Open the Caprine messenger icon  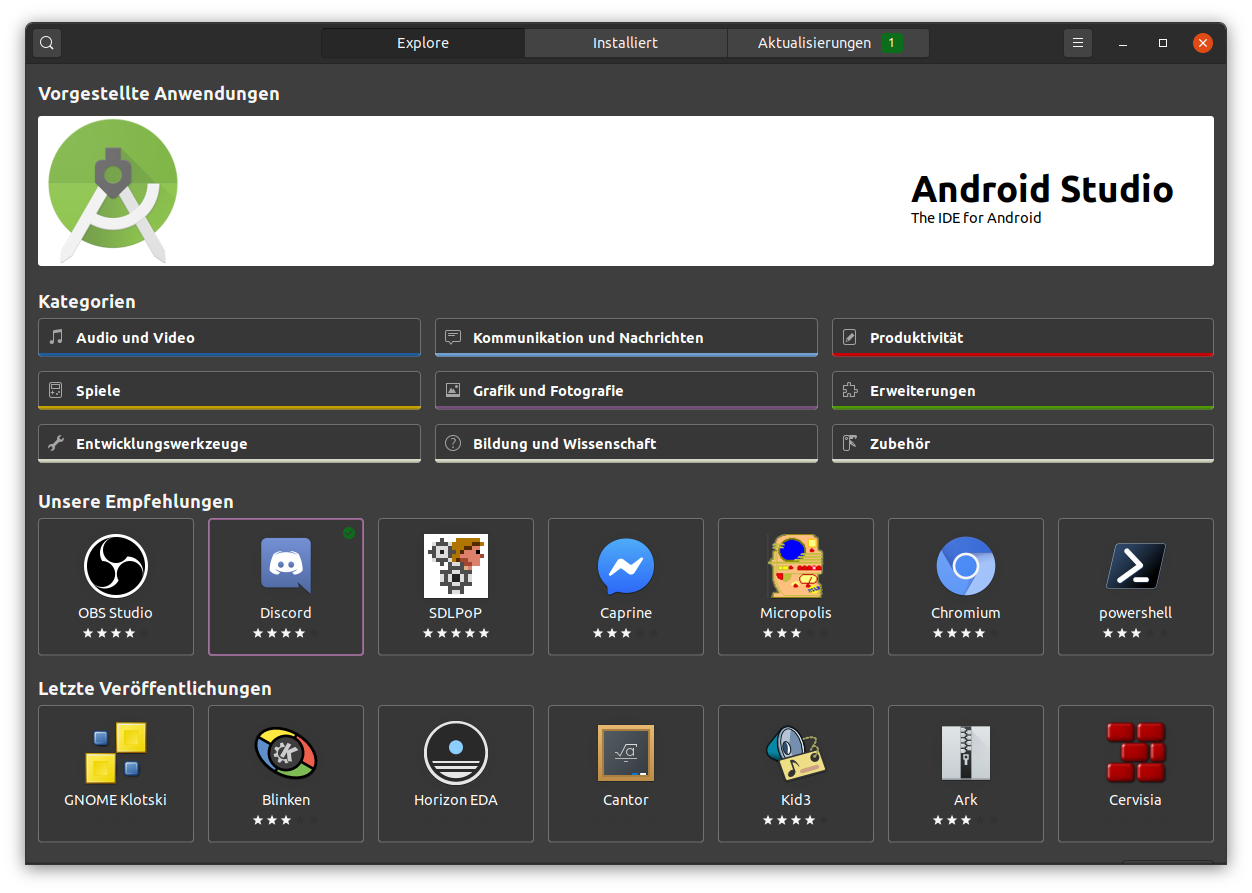[626, 566]
